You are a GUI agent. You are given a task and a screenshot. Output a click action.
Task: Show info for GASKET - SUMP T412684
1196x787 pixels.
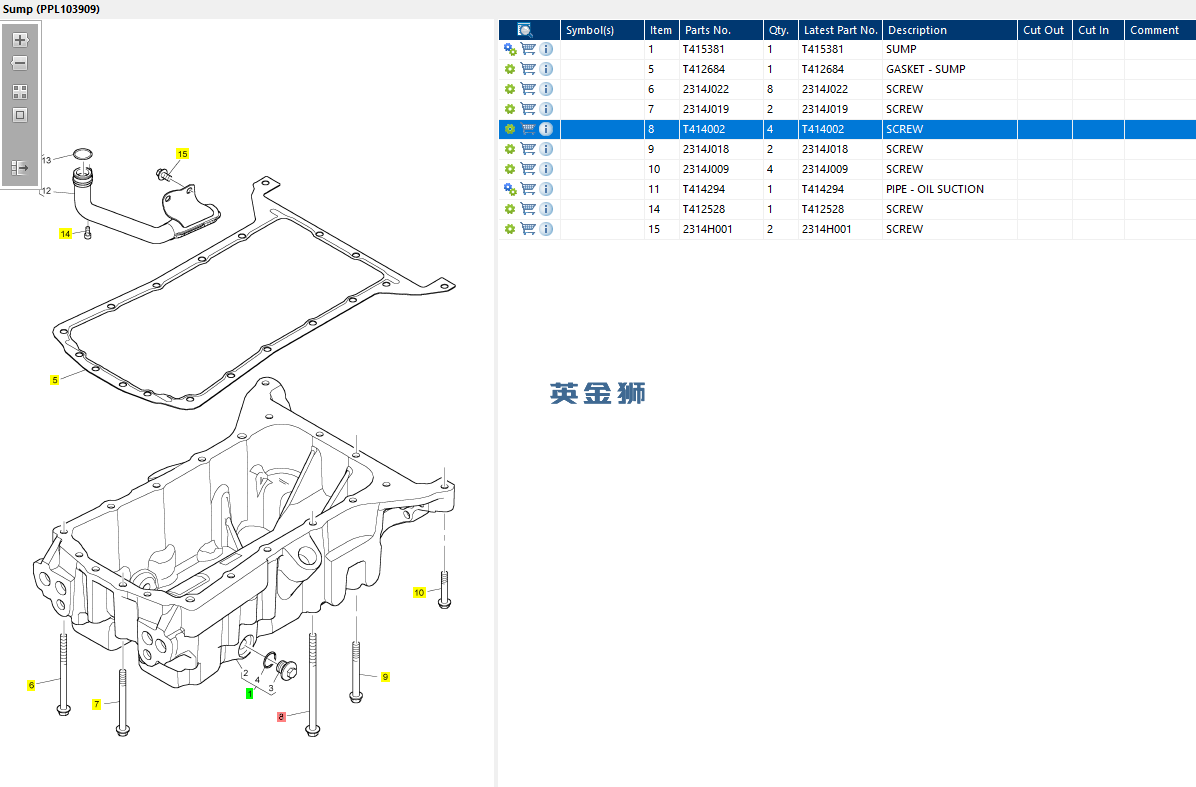pyautogui.click(x=546, y=69)
